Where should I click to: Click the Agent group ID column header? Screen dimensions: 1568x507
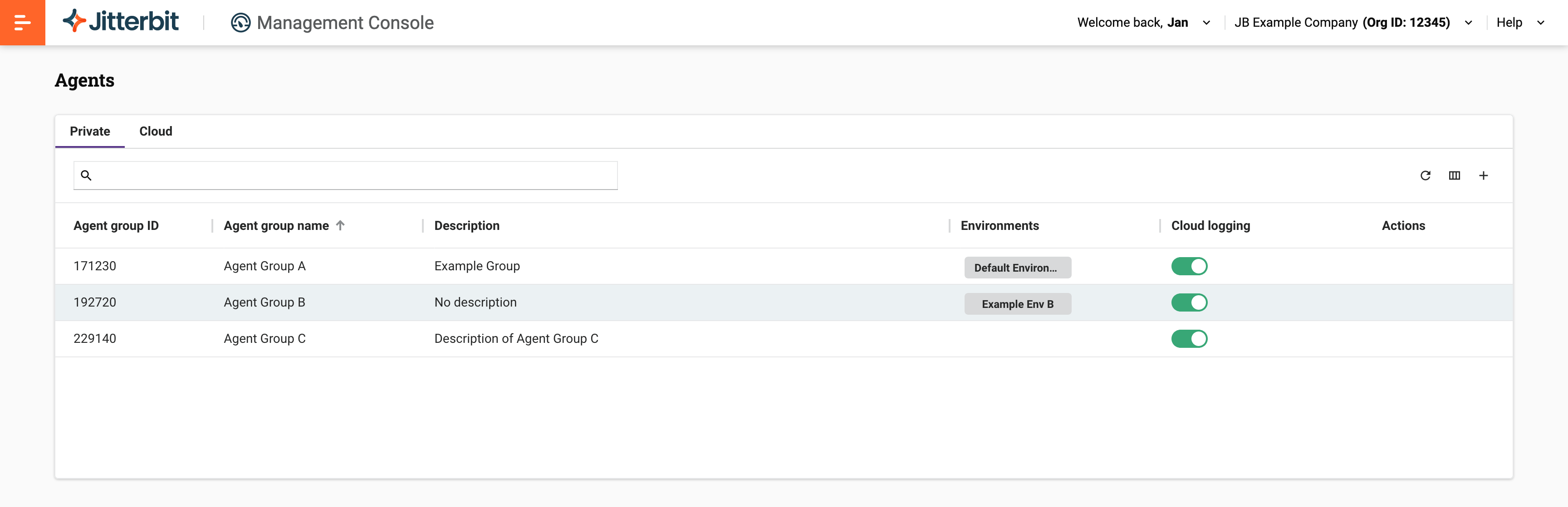click(116, 225)
